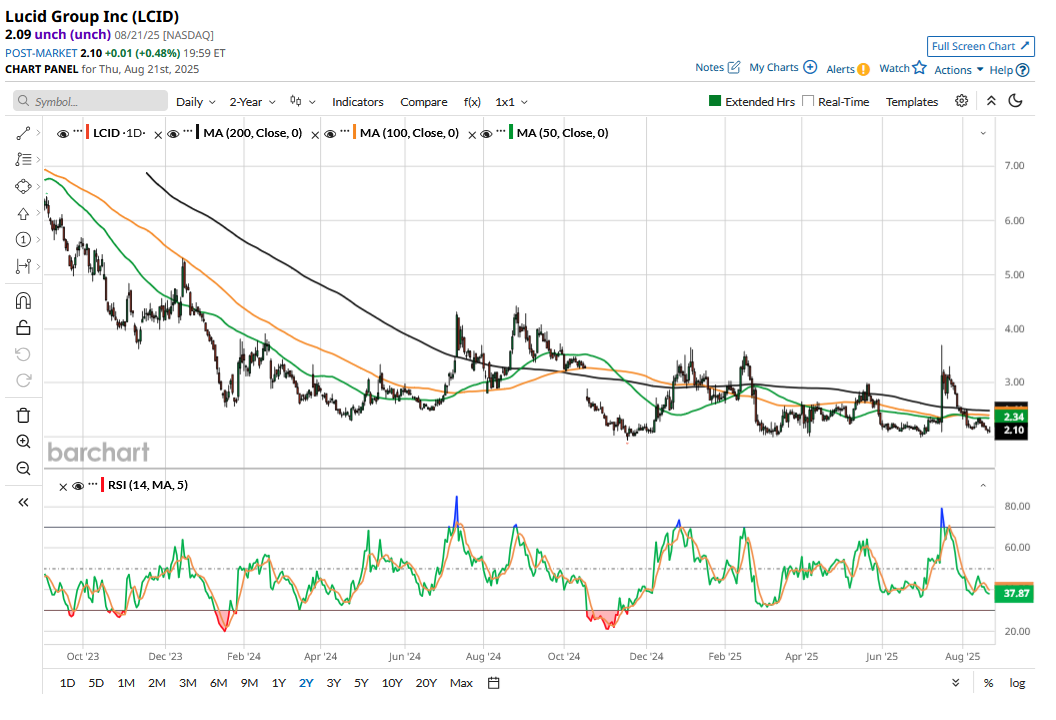Viewport: 1056px width, 720px height.
Task: Click the green MA 50 color swatch
Action: 511,133
